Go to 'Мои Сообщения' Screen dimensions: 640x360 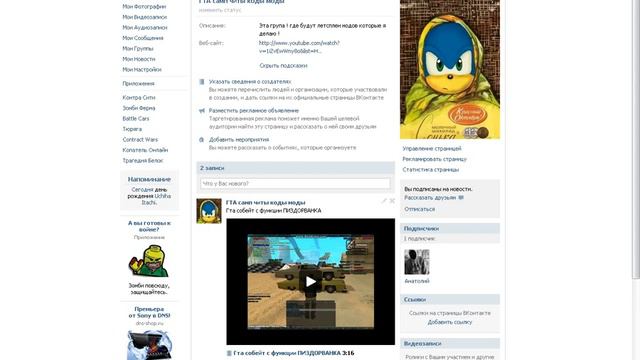pyautogui.click(x=143, y=38)
